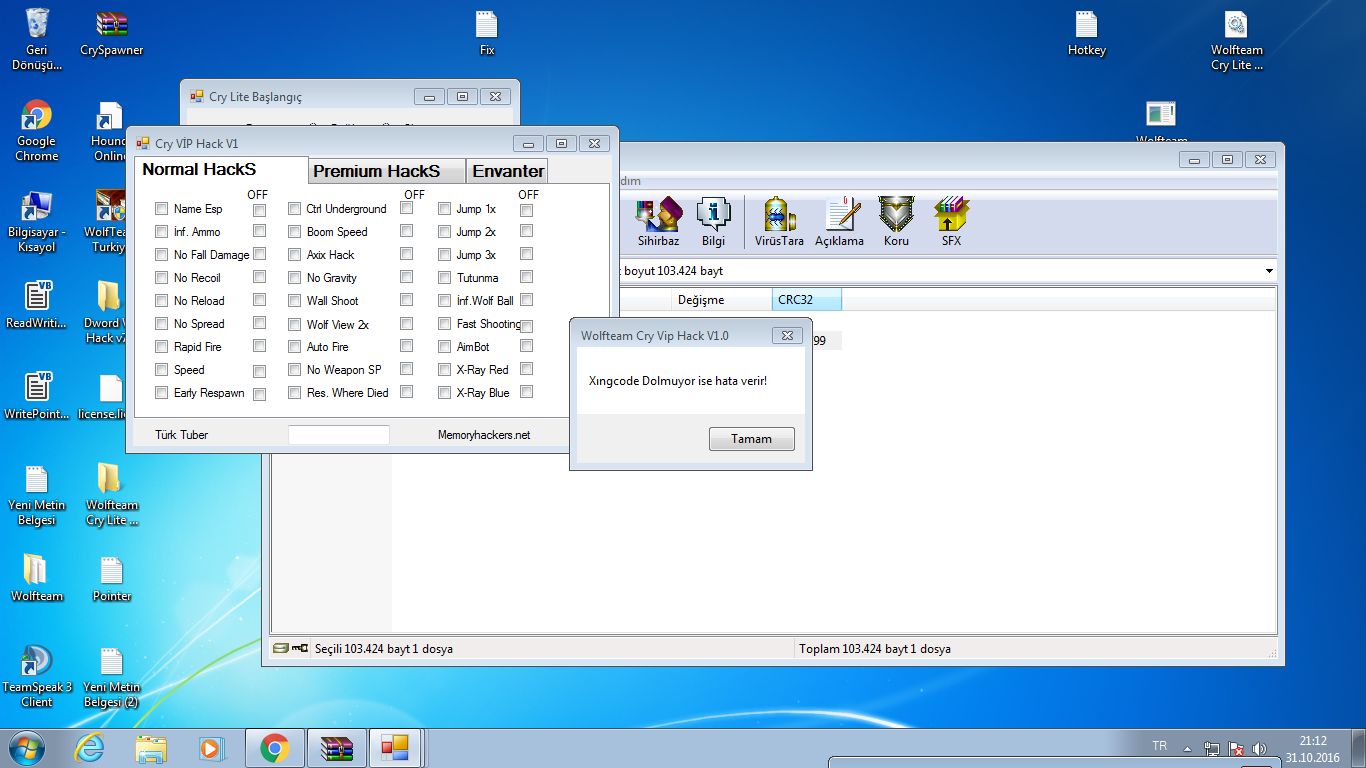The height and width of the screenshot is (768, 1366).
Task: Click the Tamam button in the dialog
Action: (751, 439)
